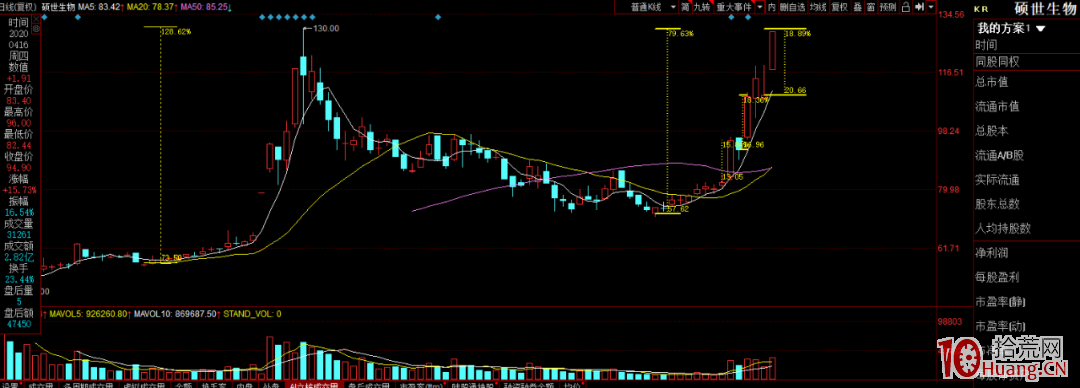Image resolution: width=1080 pixels, height=388 pixels.
Task: Click the 硕世生物 stock name in right header
Action: point(1045,9)
